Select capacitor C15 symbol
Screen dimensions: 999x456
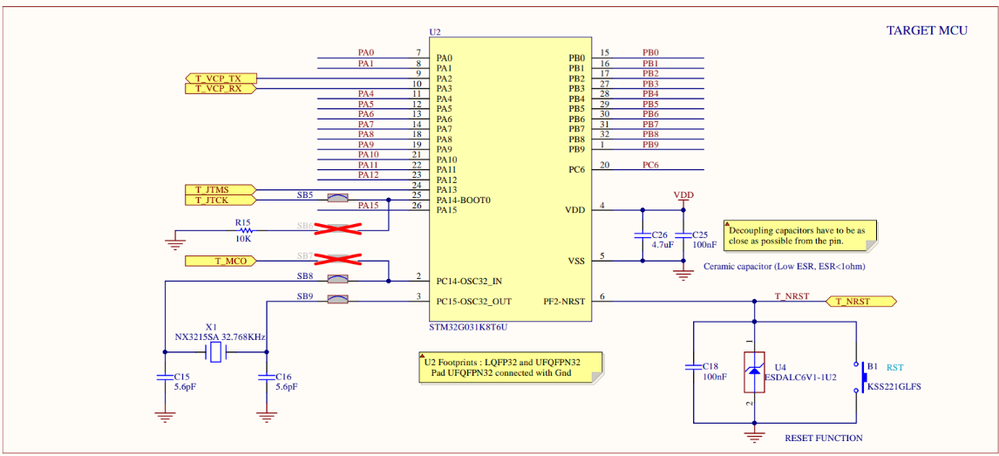(164, 377)
